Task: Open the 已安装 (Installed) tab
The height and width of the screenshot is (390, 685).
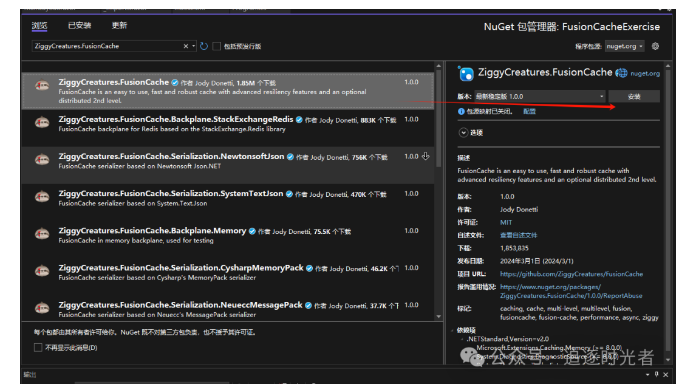Action: point(80,25)
